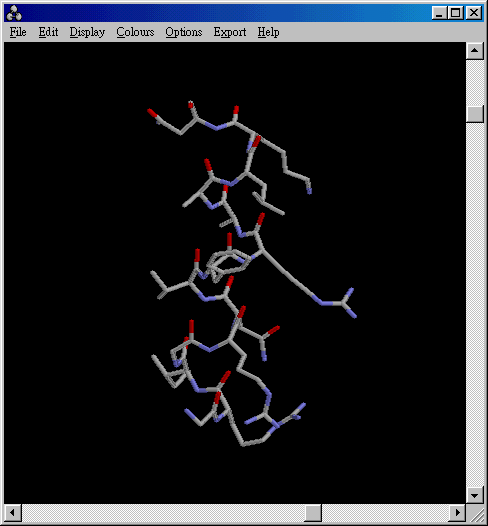
Task: Open the File menu
Action: (x=18, y=32)
